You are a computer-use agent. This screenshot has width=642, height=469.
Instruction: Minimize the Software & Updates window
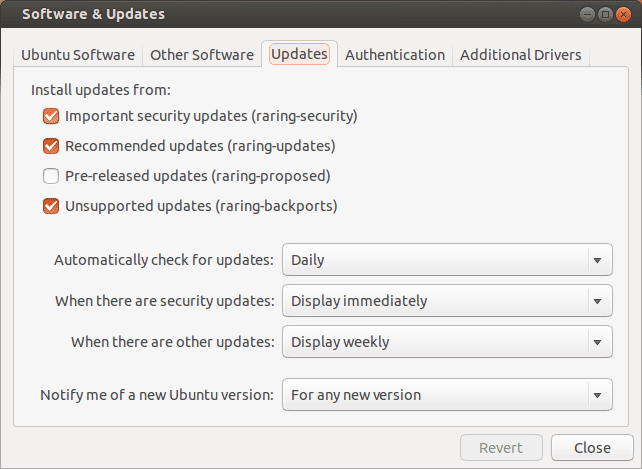(587, 14)
